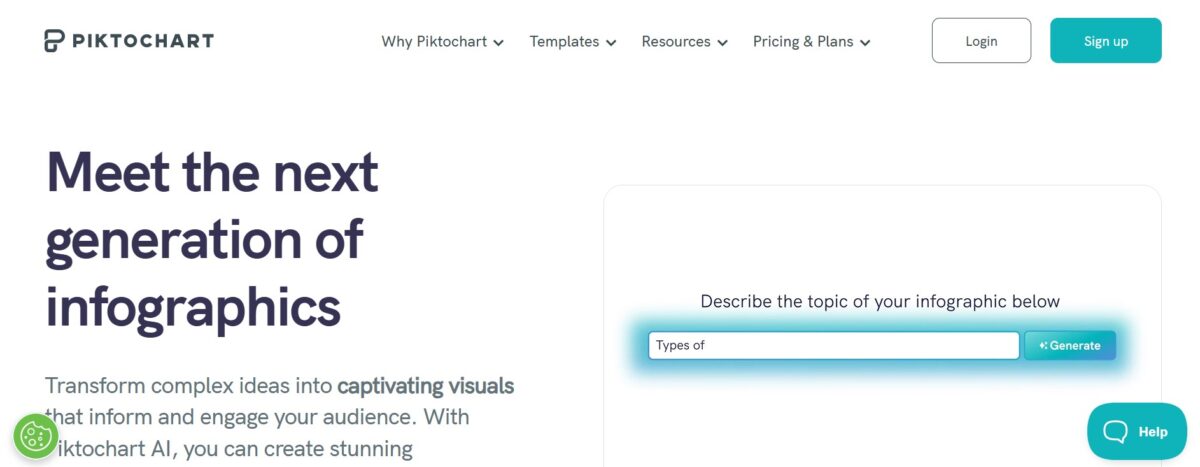The width and height of the screenshot is (1200, 467).
Task: Expand the chevron beside Pricing & Plans
Action: point(865,43)
